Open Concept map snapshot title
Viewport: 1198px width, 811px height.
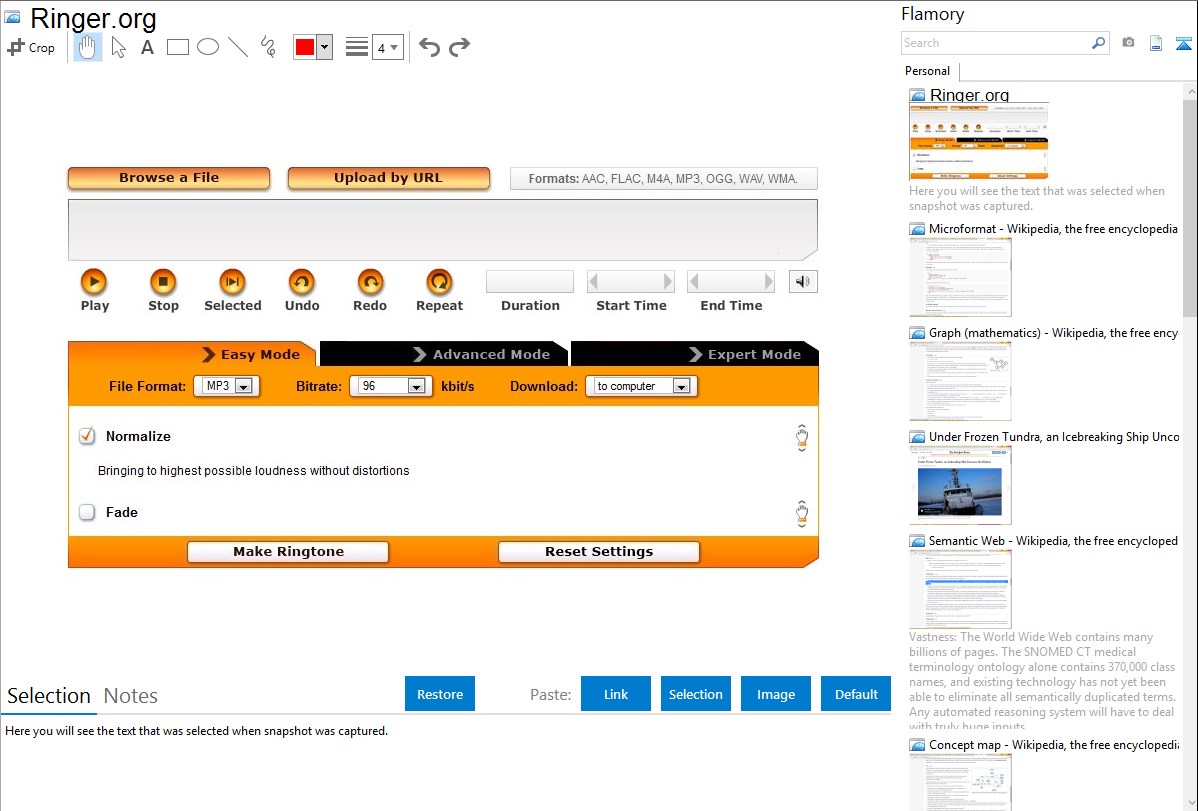click(1053, 744)
